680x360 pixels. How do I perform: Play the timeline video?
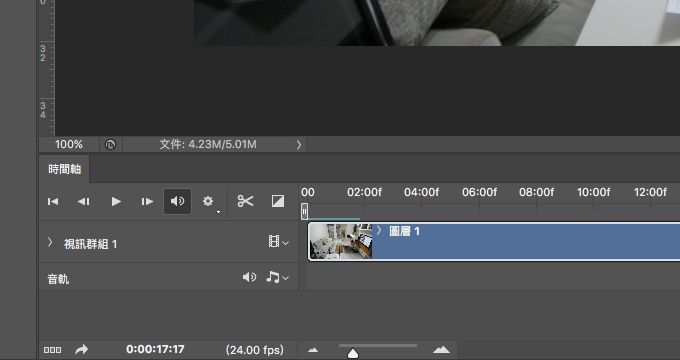(x=116, y=201)
